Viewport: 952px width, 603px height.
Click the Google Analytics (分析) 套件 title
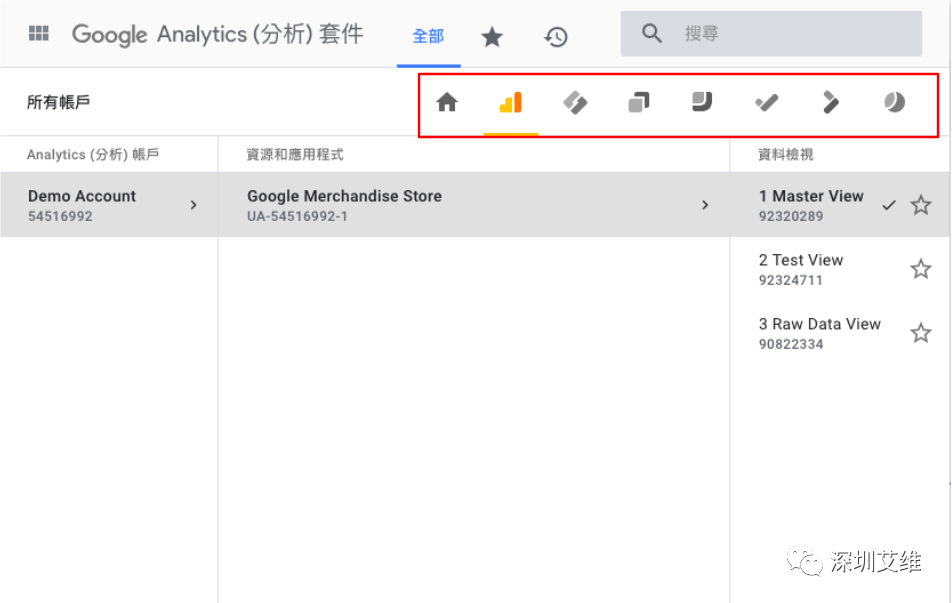coord(217,34)
